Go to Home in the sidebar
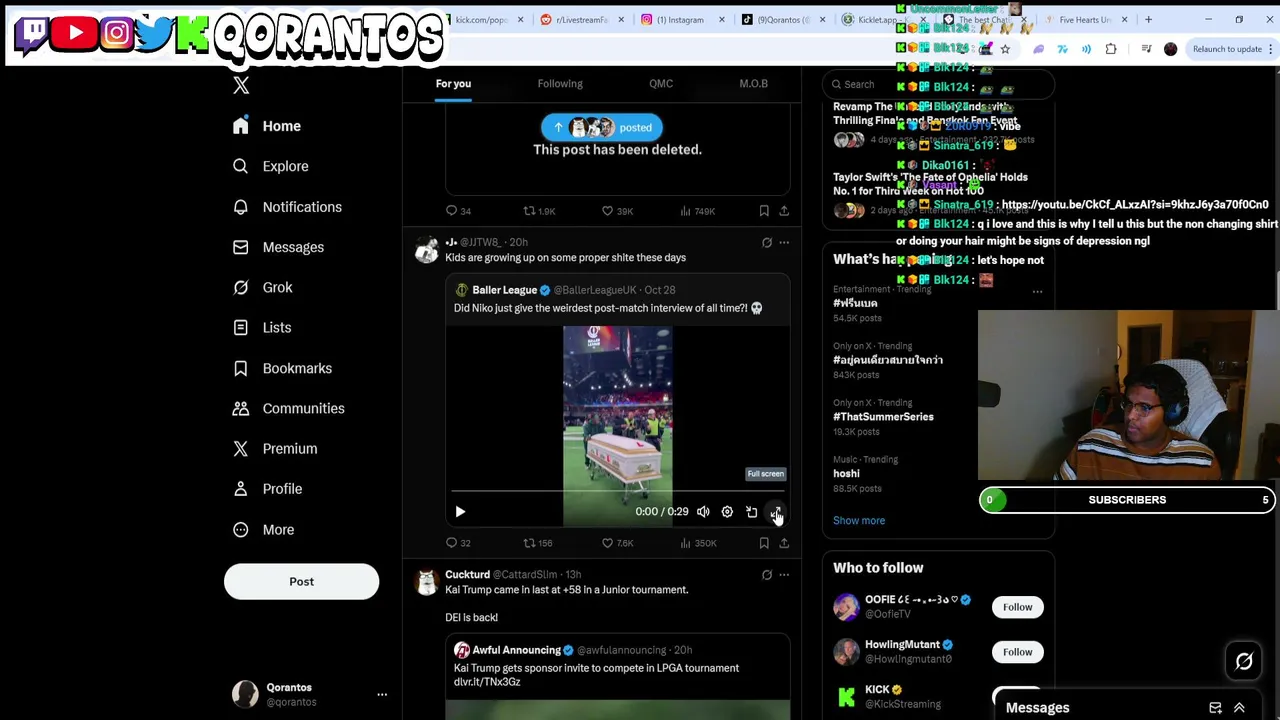Viewport: 1280px width, 720px height. [267, 126]
